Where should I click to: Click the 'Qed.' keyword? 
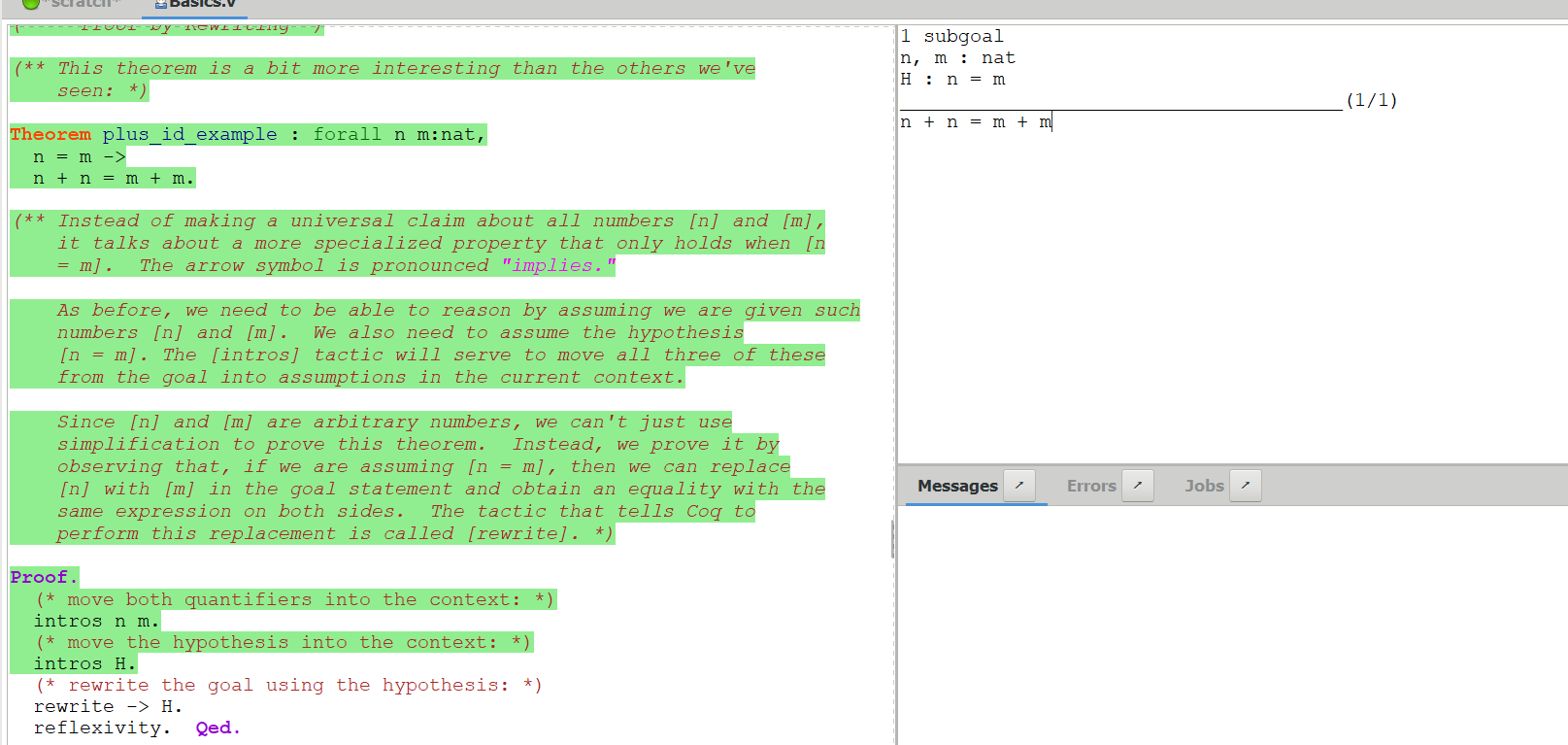point(217,728)
